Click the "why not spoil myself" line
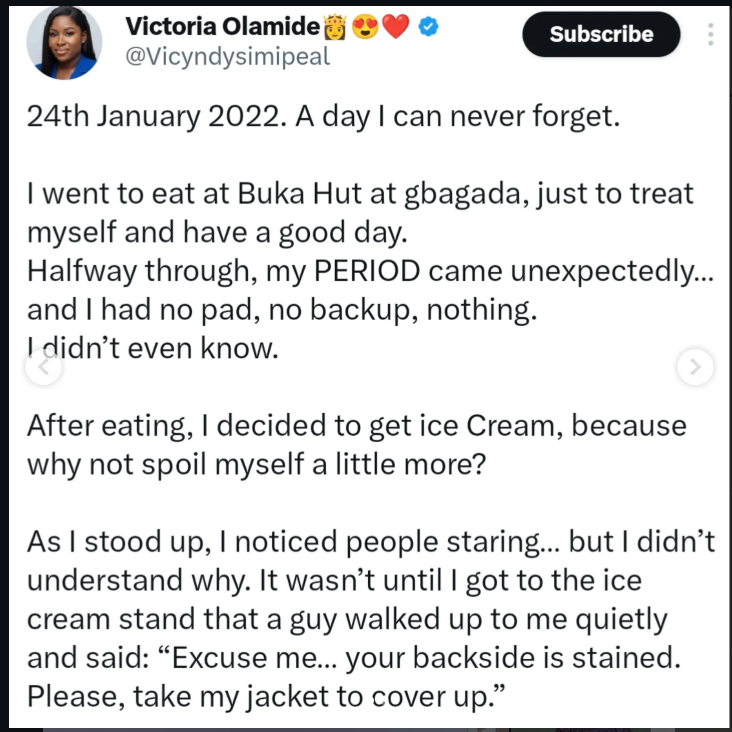 [x=256, y=463]
